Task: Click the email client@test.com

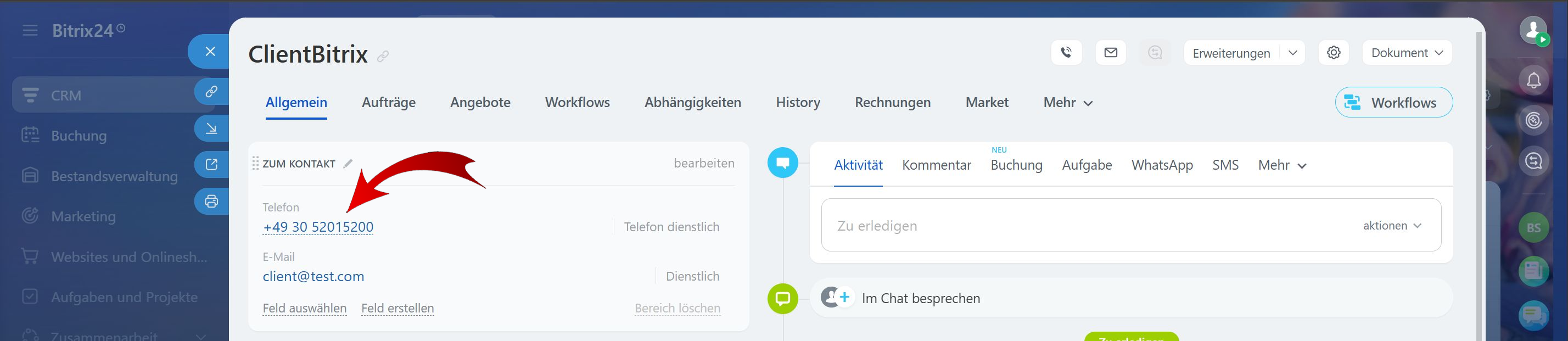Action: 313,276
